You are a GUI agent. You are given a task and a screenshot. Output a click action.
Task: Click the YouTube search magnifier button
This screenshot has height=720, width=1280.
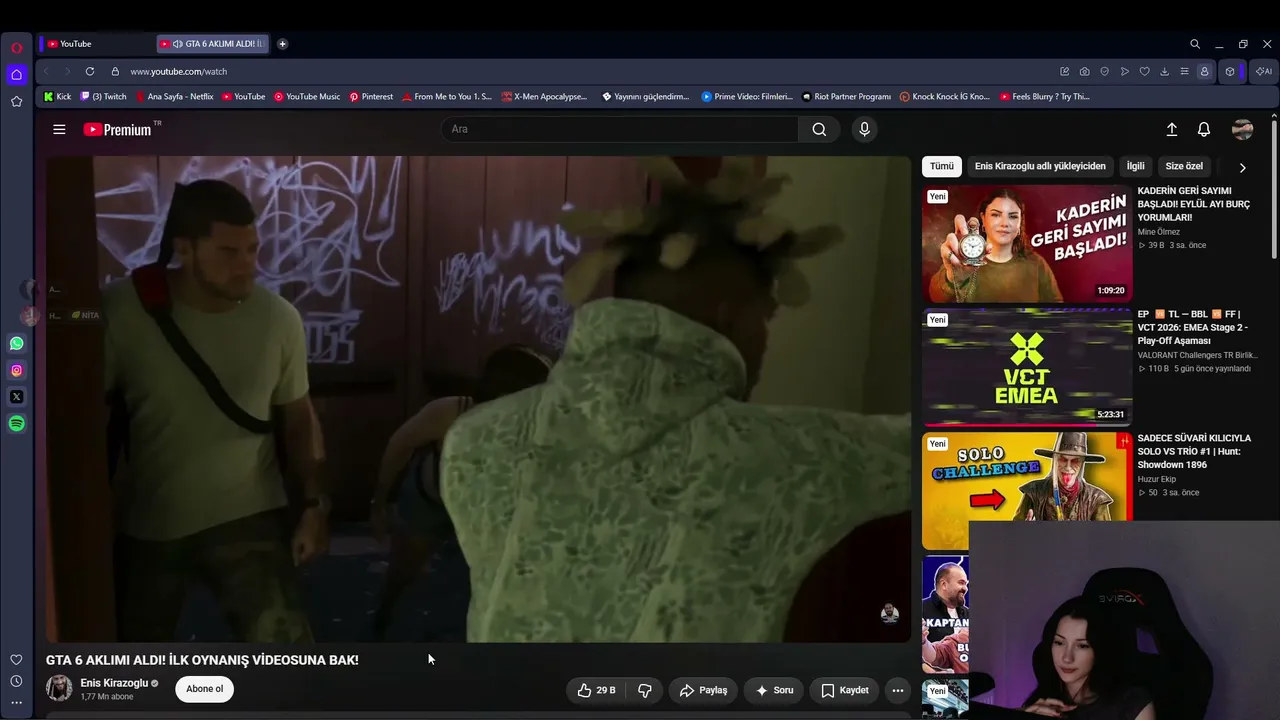[x=819, y=129]
